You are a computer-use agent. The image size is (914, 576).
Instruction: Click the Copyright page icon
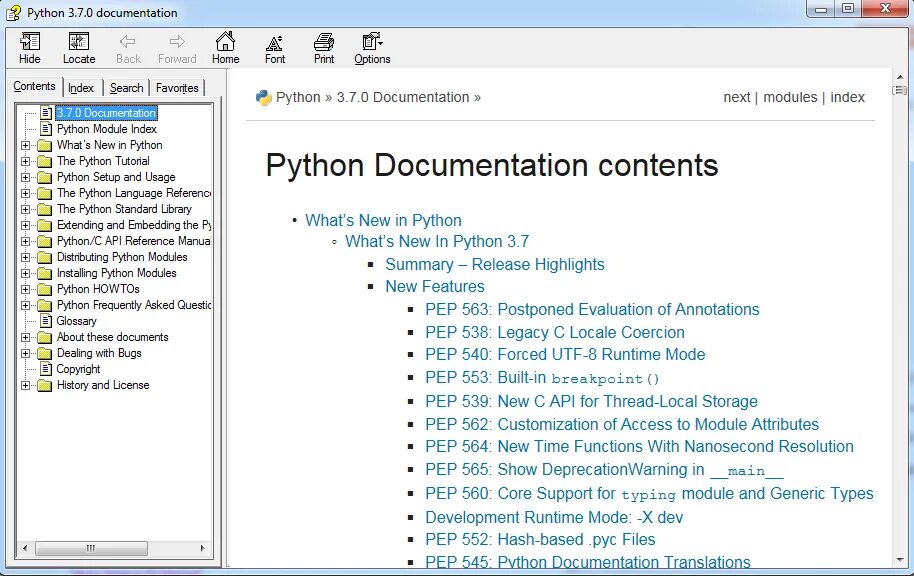pyautogui.click(x=46, y=368)
